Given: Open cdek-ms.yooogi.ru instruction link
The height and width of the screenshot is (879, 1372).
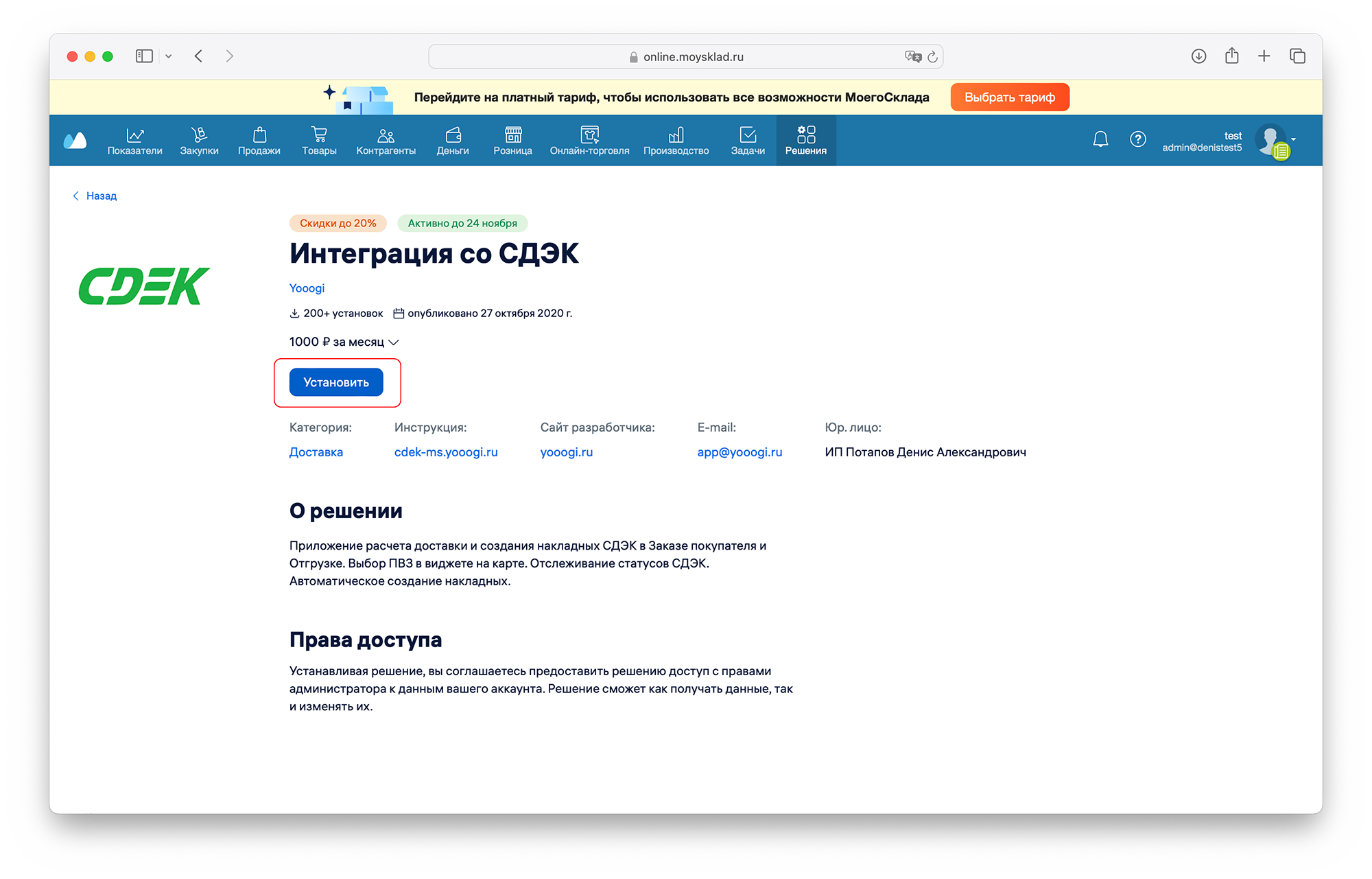Looking at the screenshot, I should (446, 452).
